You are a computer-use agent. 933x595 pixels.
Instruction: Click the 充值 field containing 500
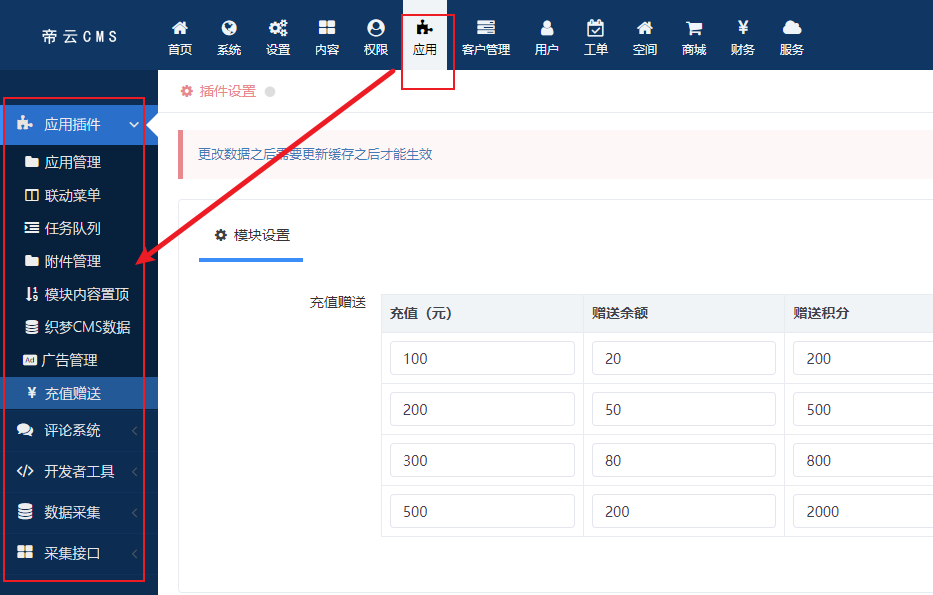482,512
